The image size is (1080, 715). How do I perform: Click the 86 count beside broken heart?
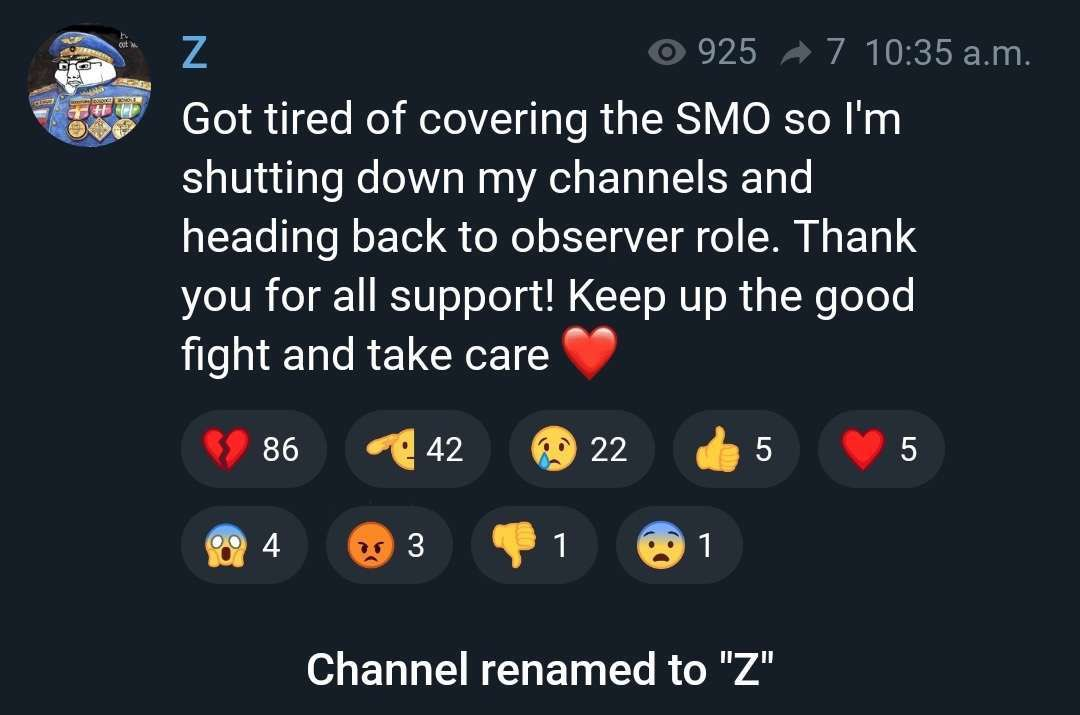pyautogui.click(x=280, y=449)
